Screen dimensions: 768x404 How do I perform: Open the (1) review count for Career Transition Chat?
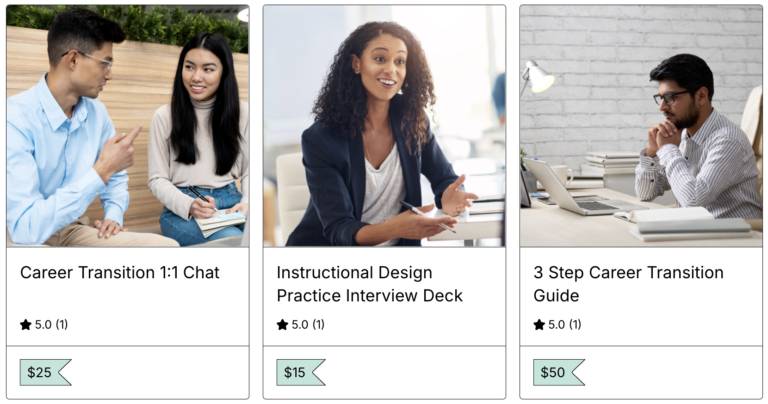pos(62,325)
